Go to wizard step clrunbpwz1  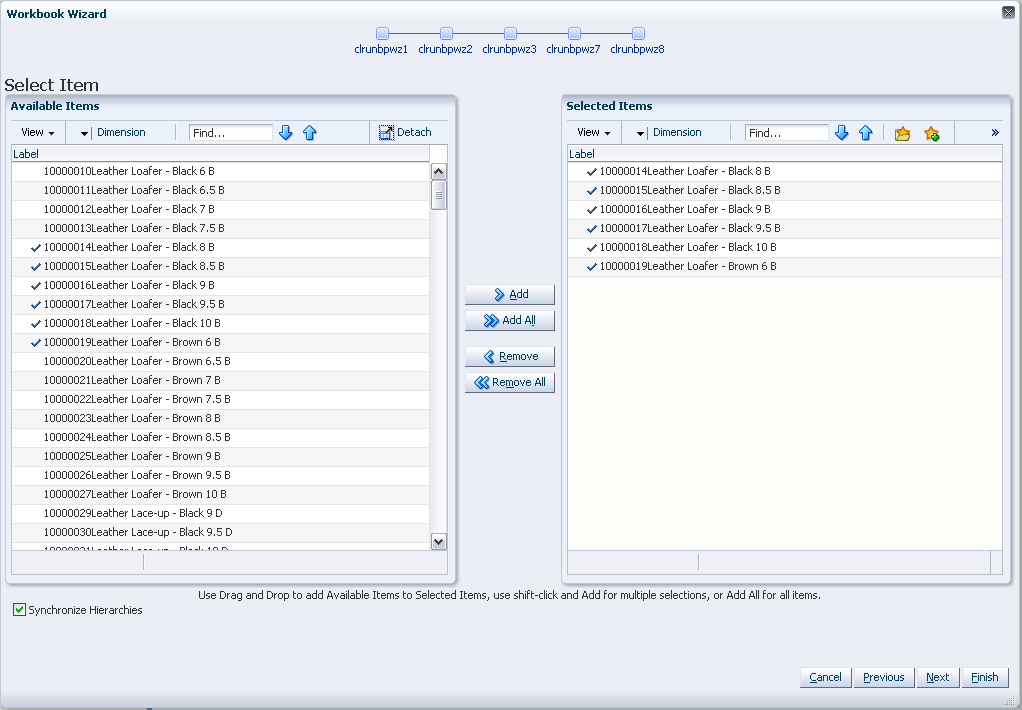(x=382, y=33)
